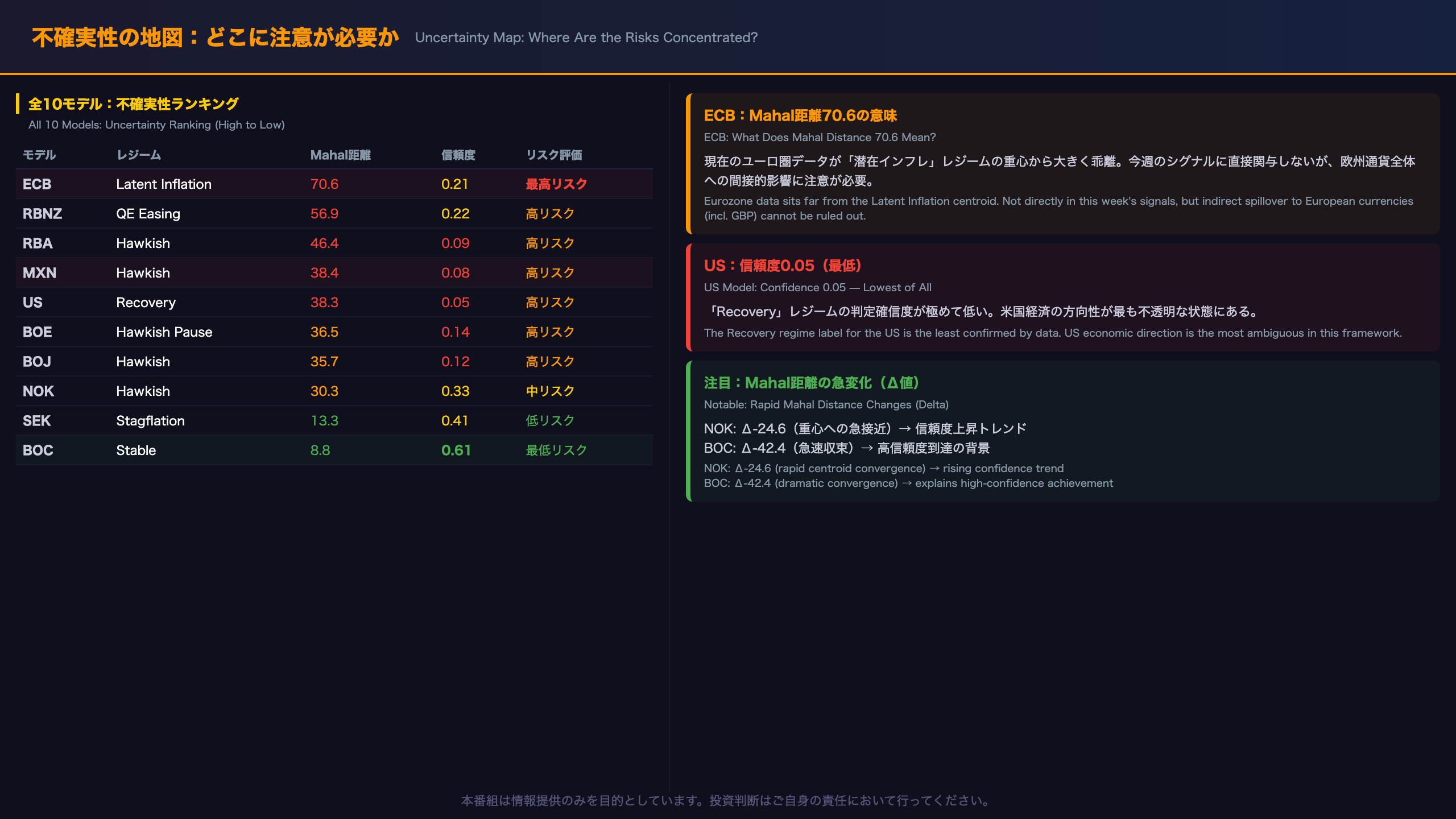Select confidence value 0.33

(x=456, y=391)
